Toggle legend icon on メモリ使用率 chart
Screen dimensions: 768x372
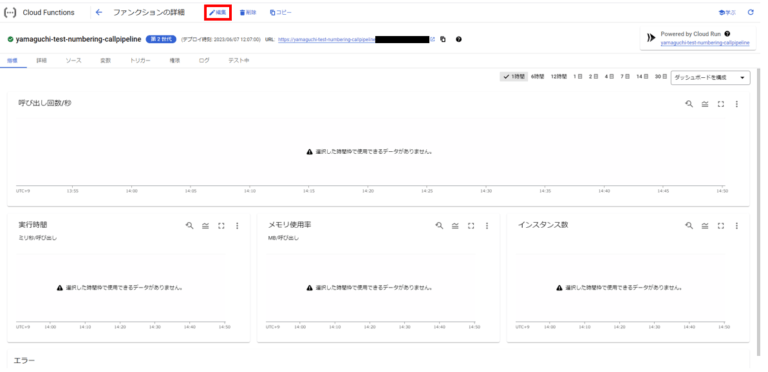point(455,226)
